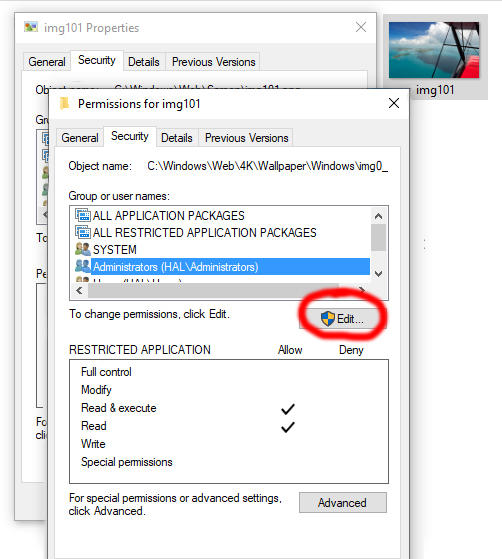Viewport: 502px width, 559px height.
Task: Open Previous Versions tab in Permissions dialog
Action: coord(246,138)
